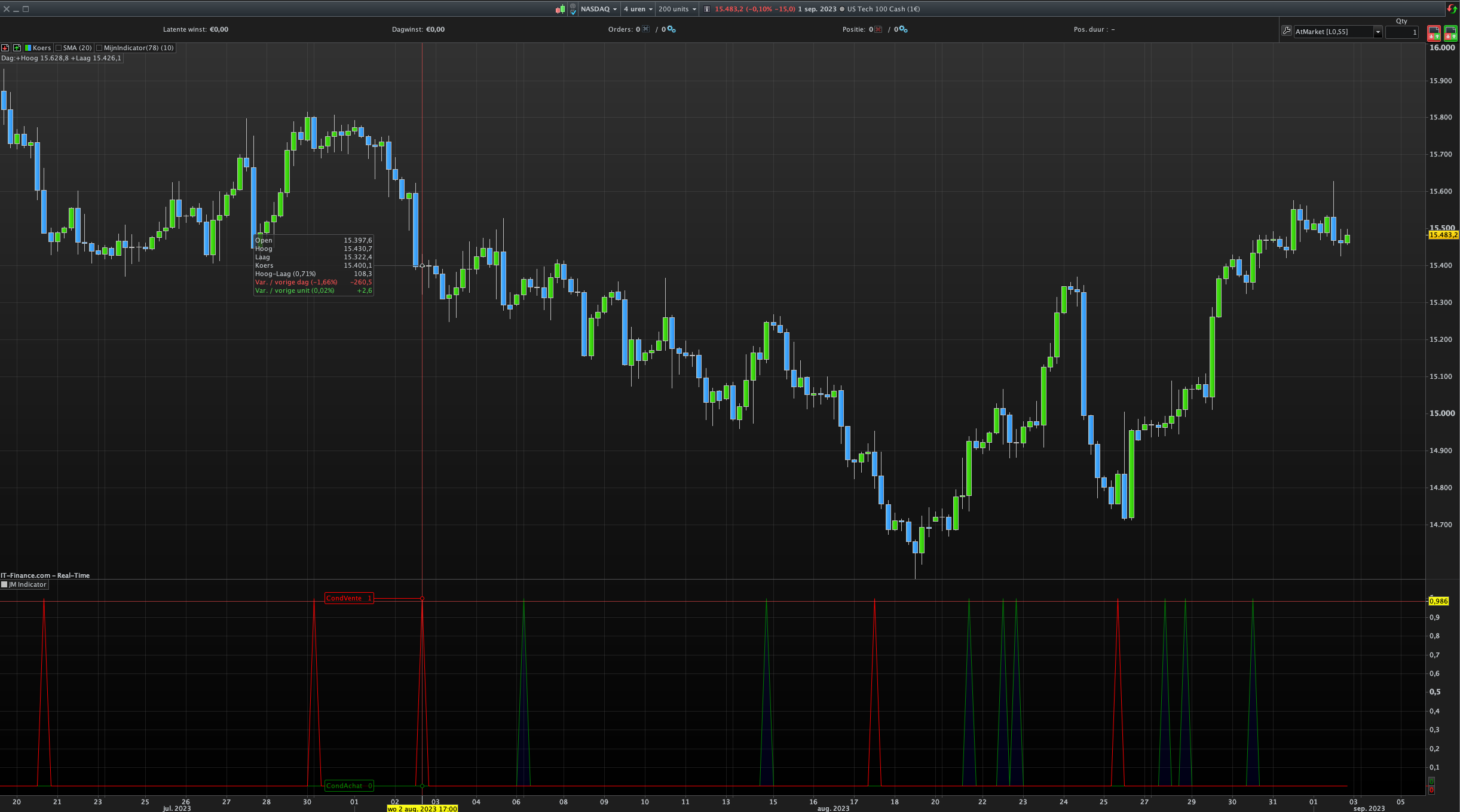Click the Qty input field
Viewport: 1460px width, 812px height.
1401,32
